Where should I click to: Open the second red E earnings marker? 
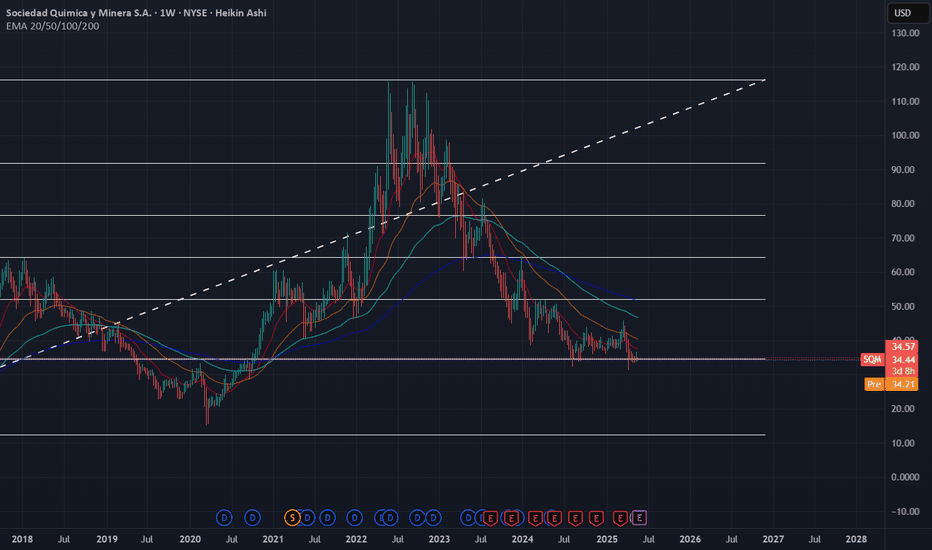[x=511, y=518]
